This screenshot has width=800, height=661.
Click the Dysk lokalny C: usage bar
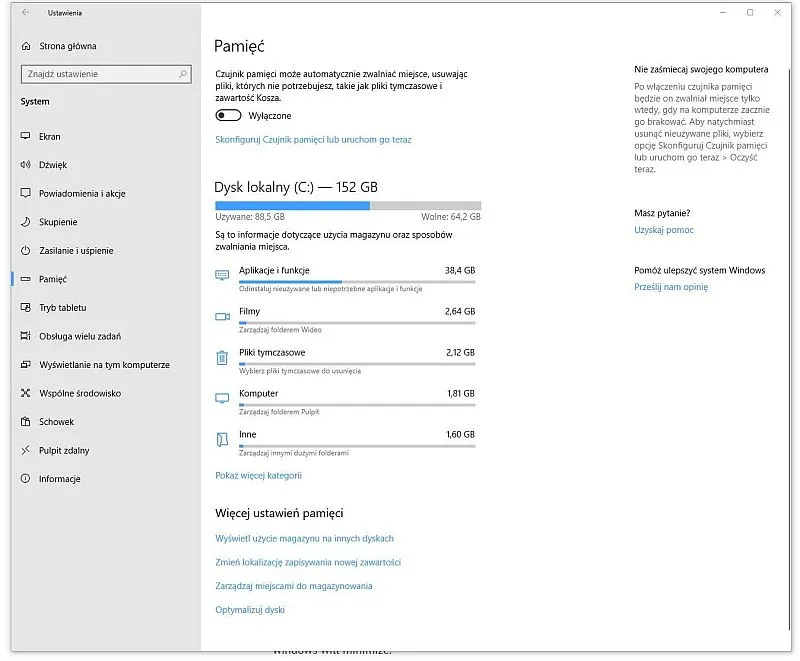pos(347,205)
